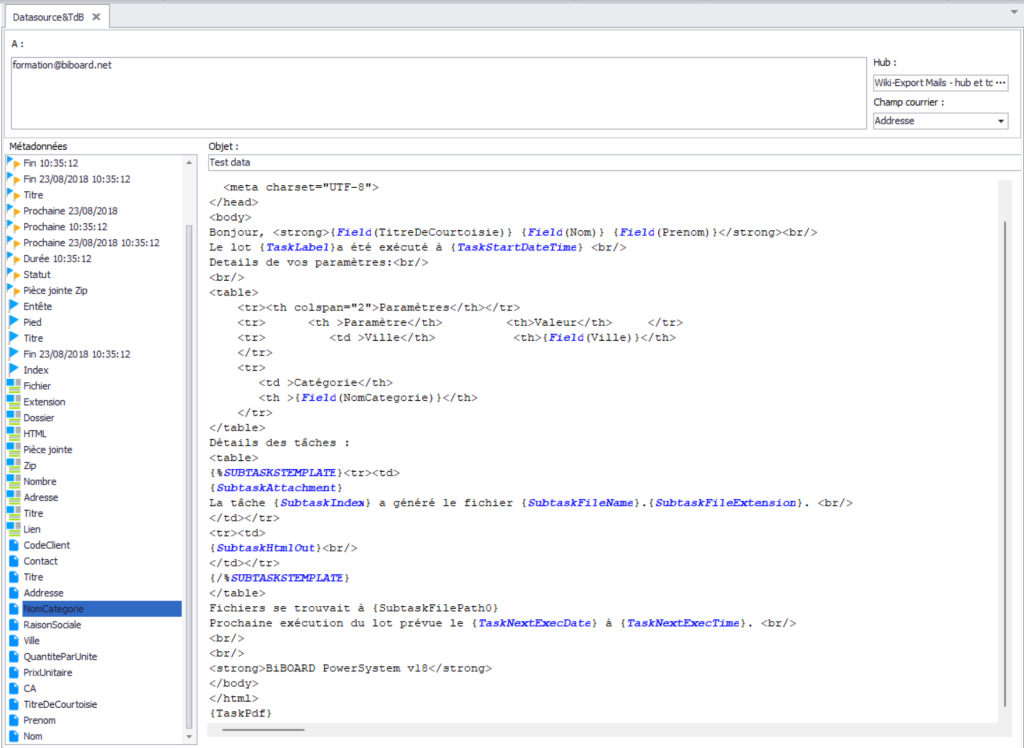1024x748 pixels.
Task: Click 'SubtaskFileExtension' in the editor
Action: (726, 502)
